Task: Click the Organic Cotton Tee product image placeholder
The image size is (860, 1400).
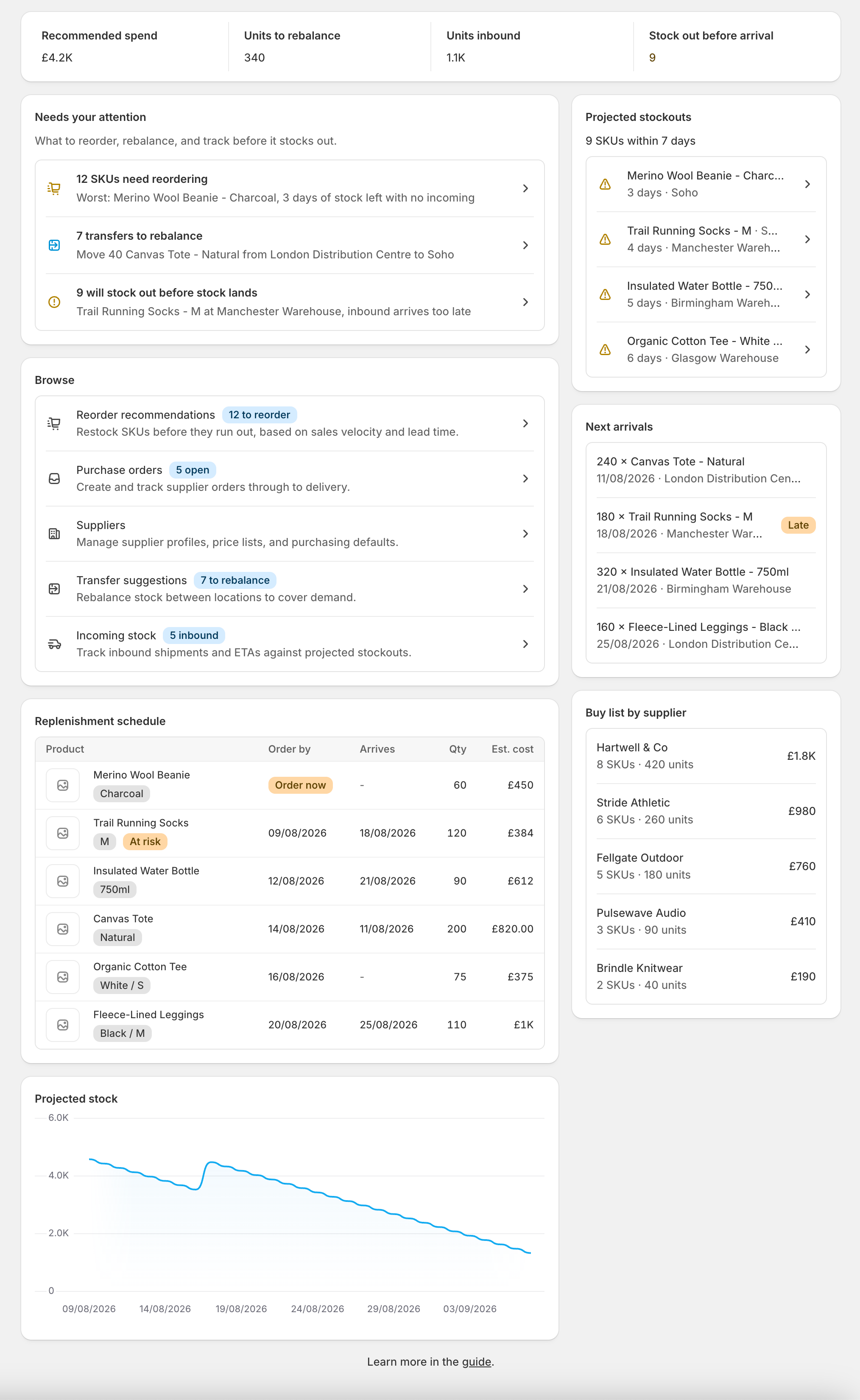Action: click(63, 977)
